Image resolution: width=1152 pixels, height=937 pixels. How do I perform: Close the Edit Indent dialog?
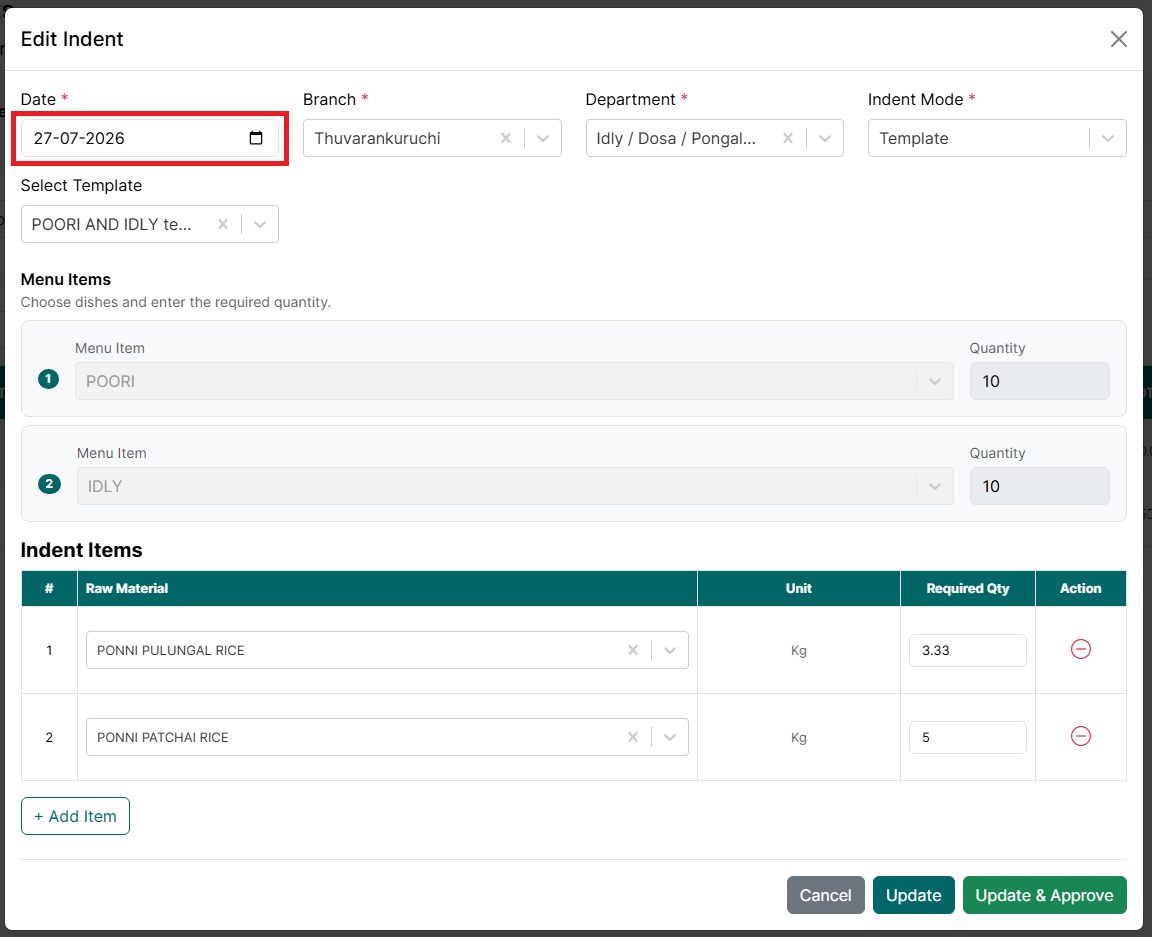pos(1118,39)
